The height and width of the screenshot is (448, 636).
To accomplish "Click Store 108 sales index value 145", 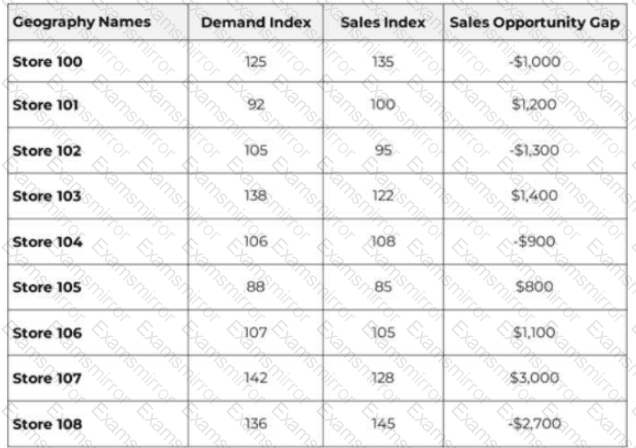I will 383,424.
